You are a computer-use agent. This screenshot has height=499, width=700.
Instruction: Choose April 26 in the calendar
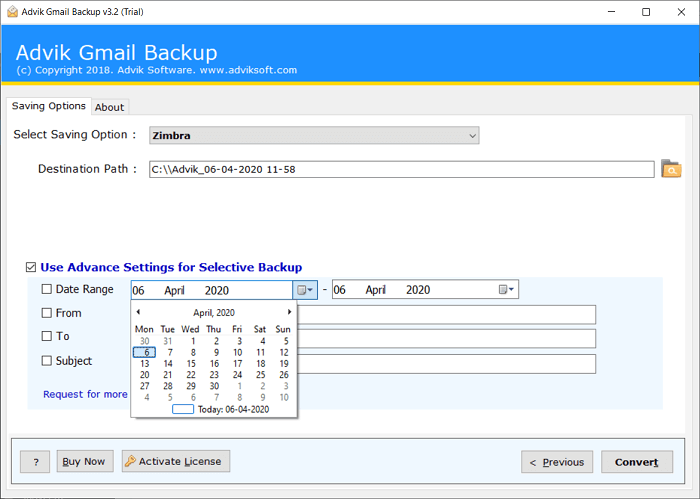[284, 375]
